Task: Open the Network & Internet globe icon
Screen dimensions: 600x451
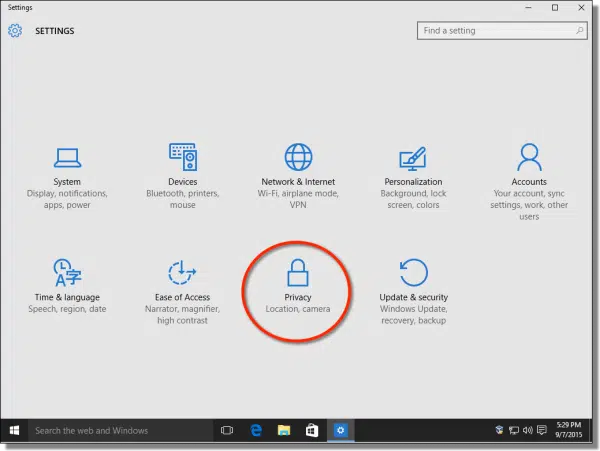Action: 298,157
